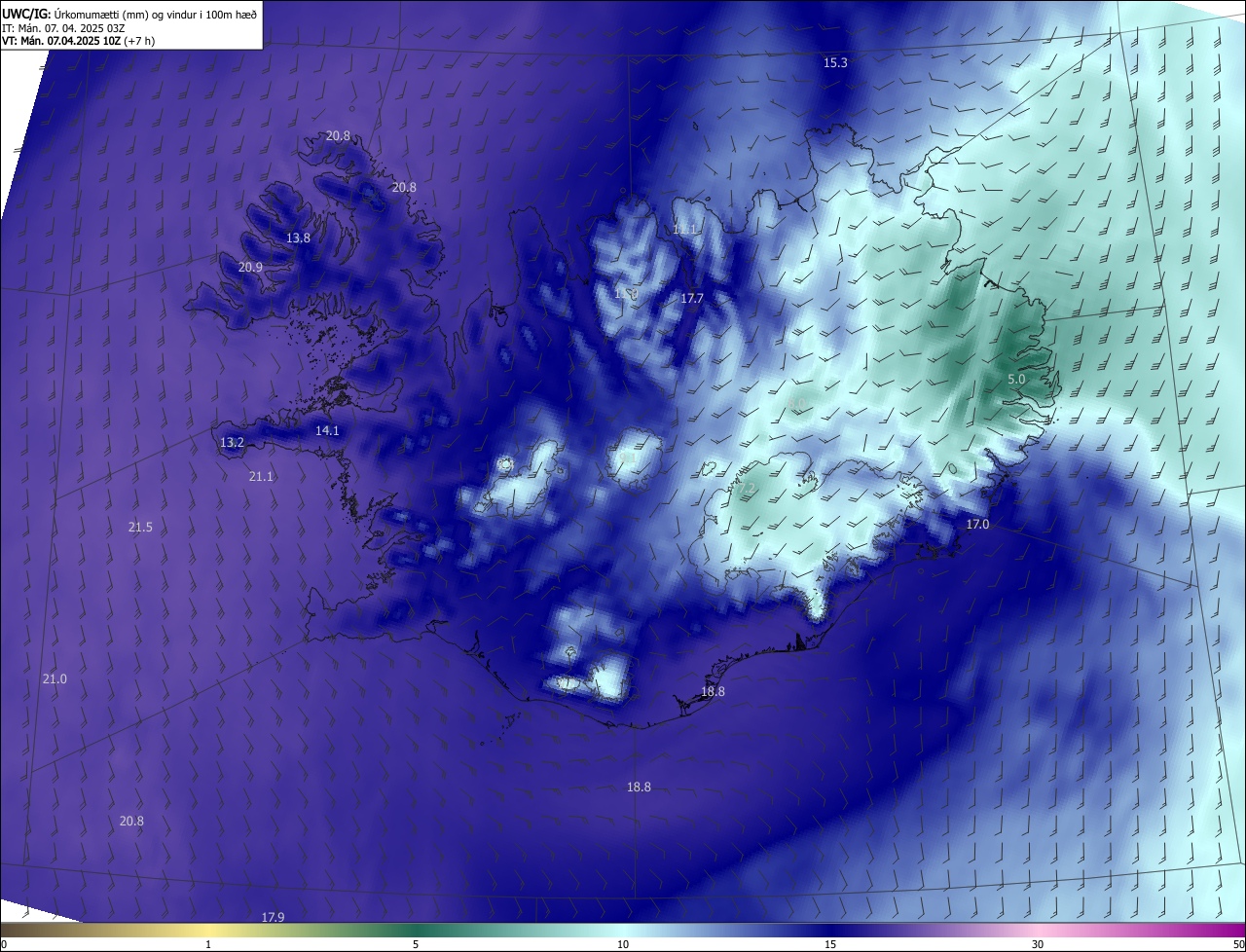Screen dimensions: 1246x952
Task: Click the colour scale tick label 10
Action: click(x=623, y=944)
